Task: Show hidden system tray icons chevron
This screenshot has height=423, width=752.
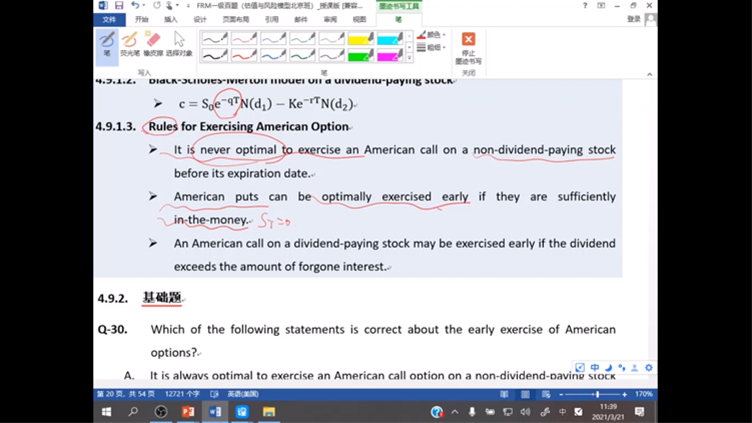Action: click(455, 411)
